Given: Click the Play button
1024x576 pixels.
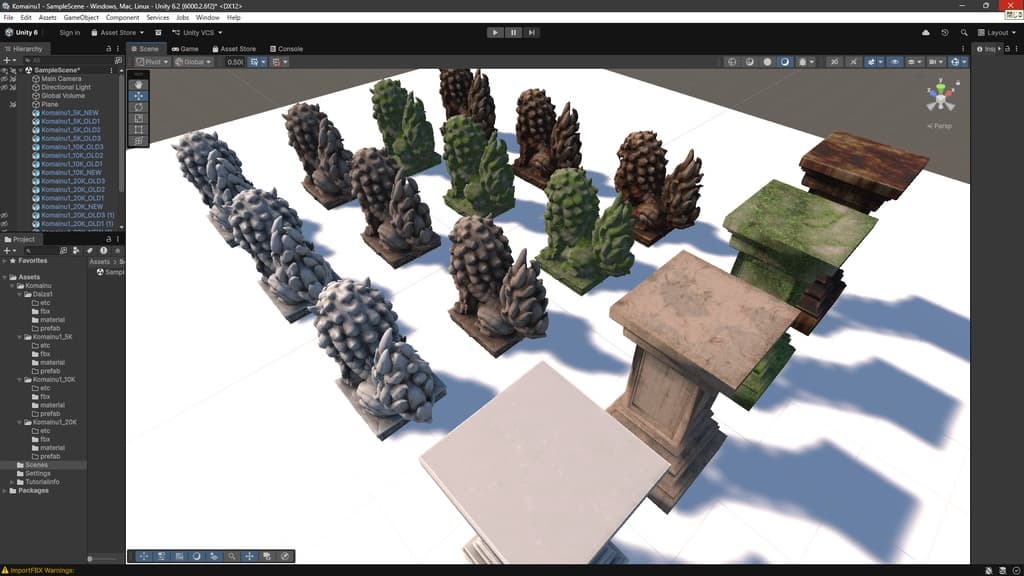Looking at the screenshot, I should (x=494, y=32).
